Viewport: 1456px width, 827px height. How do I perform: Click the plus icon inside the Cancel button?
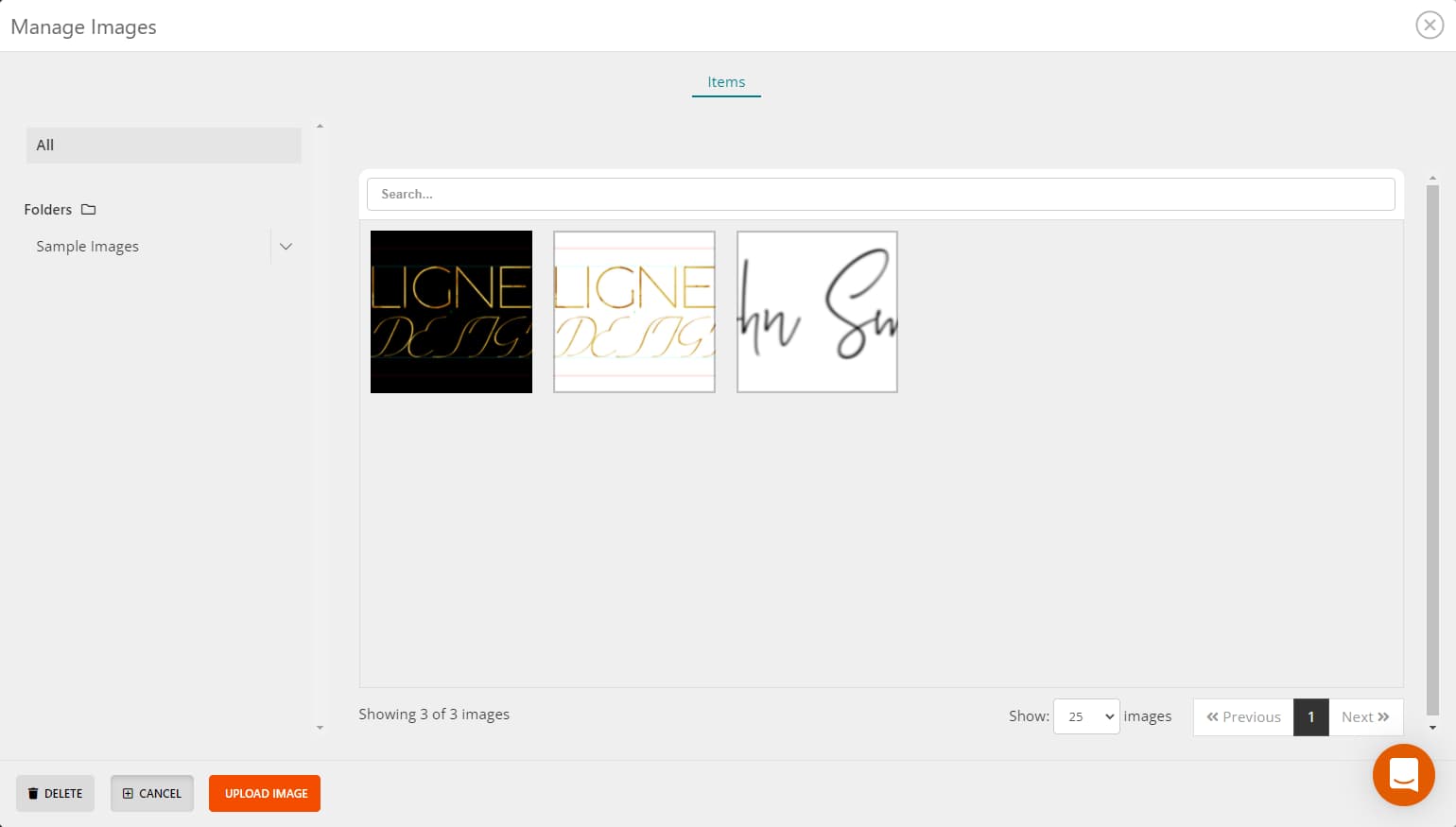tap(130, 793)
